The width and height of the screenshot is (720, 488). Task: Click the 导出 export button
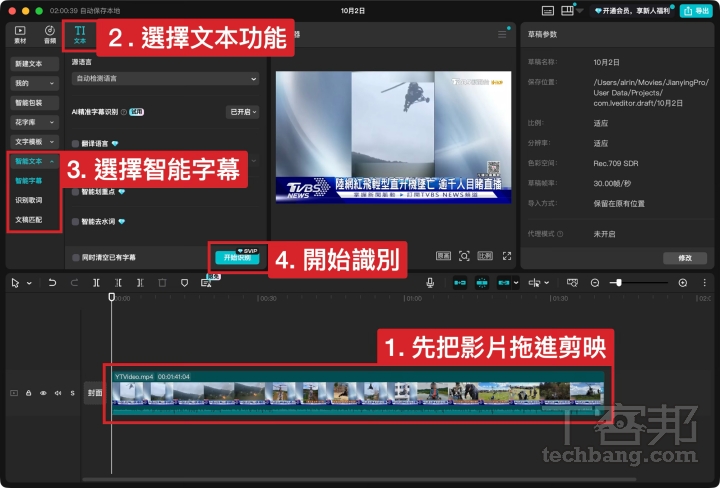[x=696, y=11]
